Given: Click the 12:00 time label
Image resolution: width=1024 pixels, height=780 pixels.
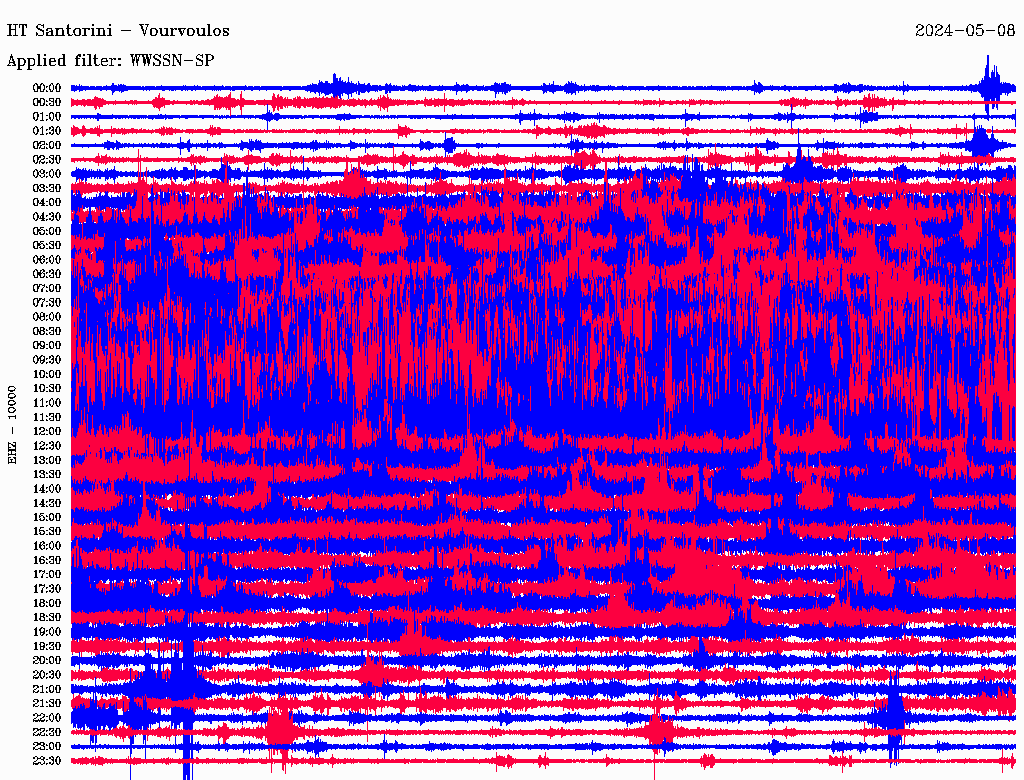Looking at the screenshot, I should (47, 432).
